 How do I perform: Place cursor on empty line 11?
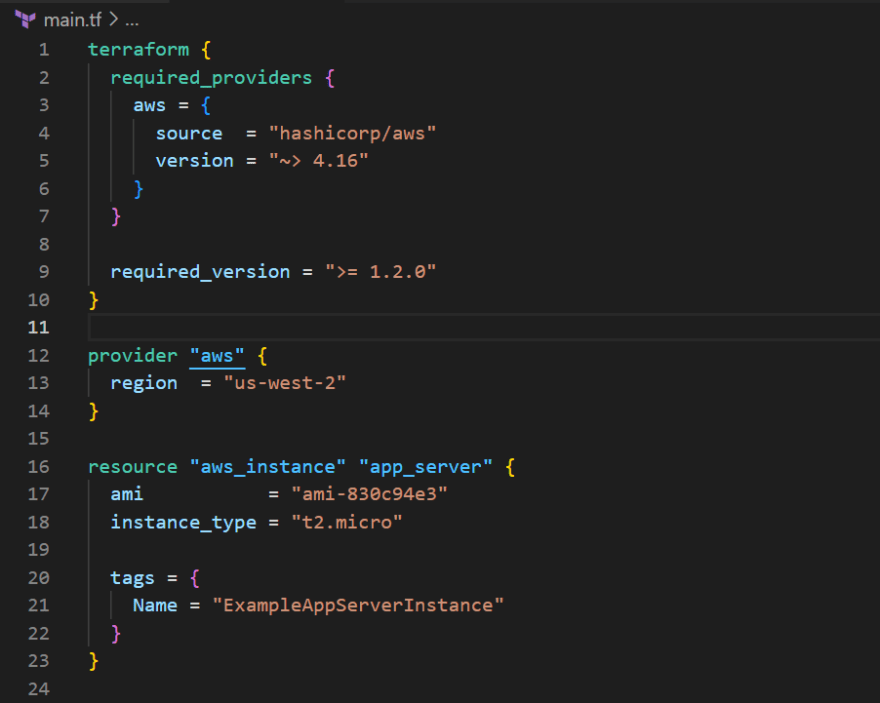(x=484, y=327)
